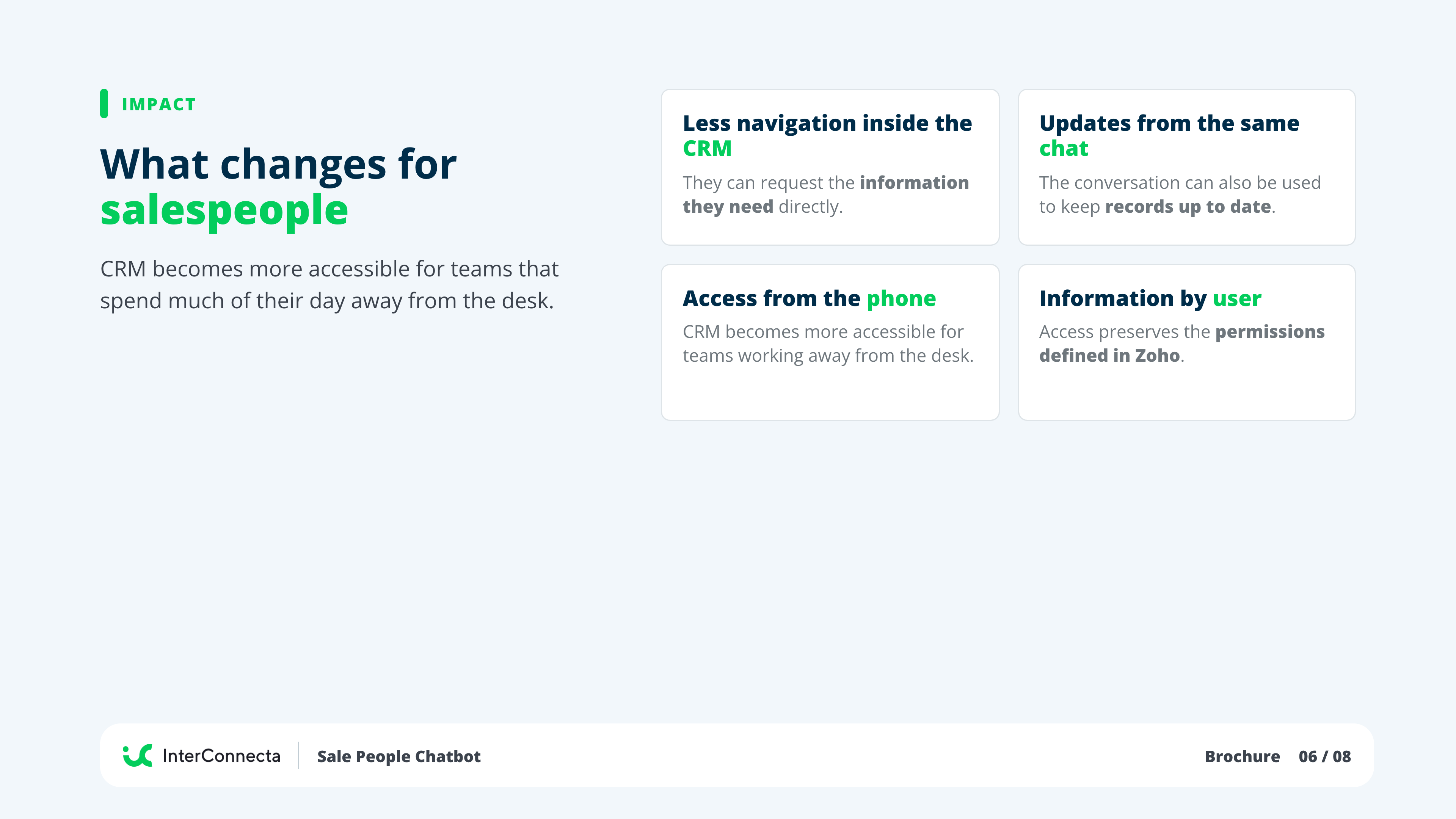Viewport: 1456px width, 819px height.
Task: Select the 'What changes for salespeople' heading
Action: pos(278,187)
